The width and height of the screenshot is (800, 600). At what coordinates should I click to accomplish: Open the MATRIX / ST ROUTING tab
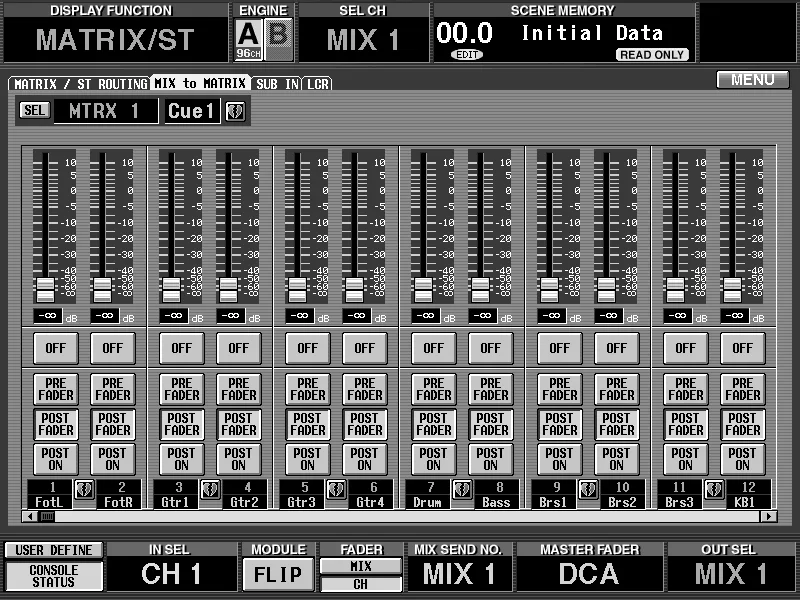[x=80, y=84]
